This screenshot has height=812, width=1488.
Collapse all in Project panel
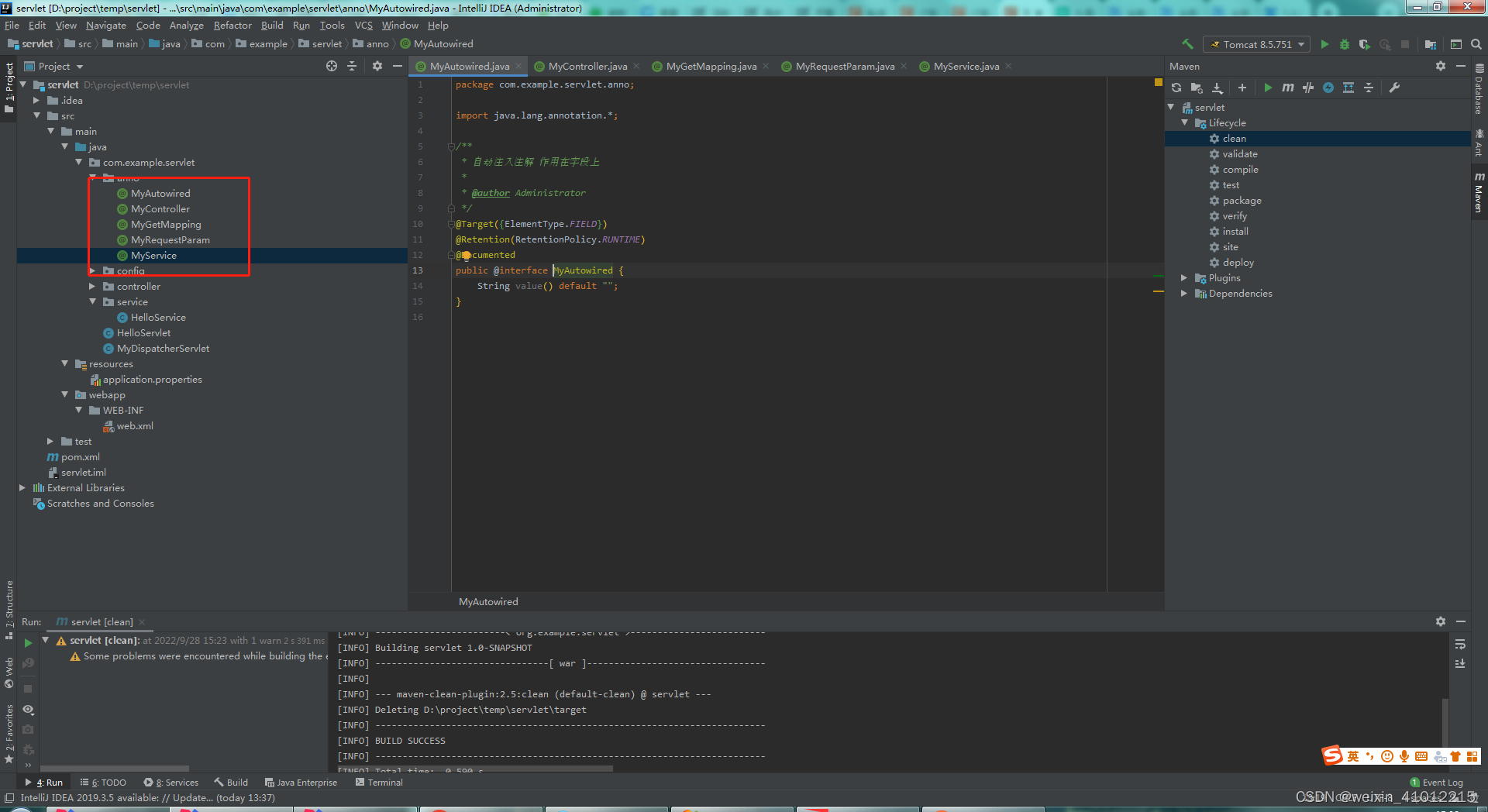tap(352, 66)
